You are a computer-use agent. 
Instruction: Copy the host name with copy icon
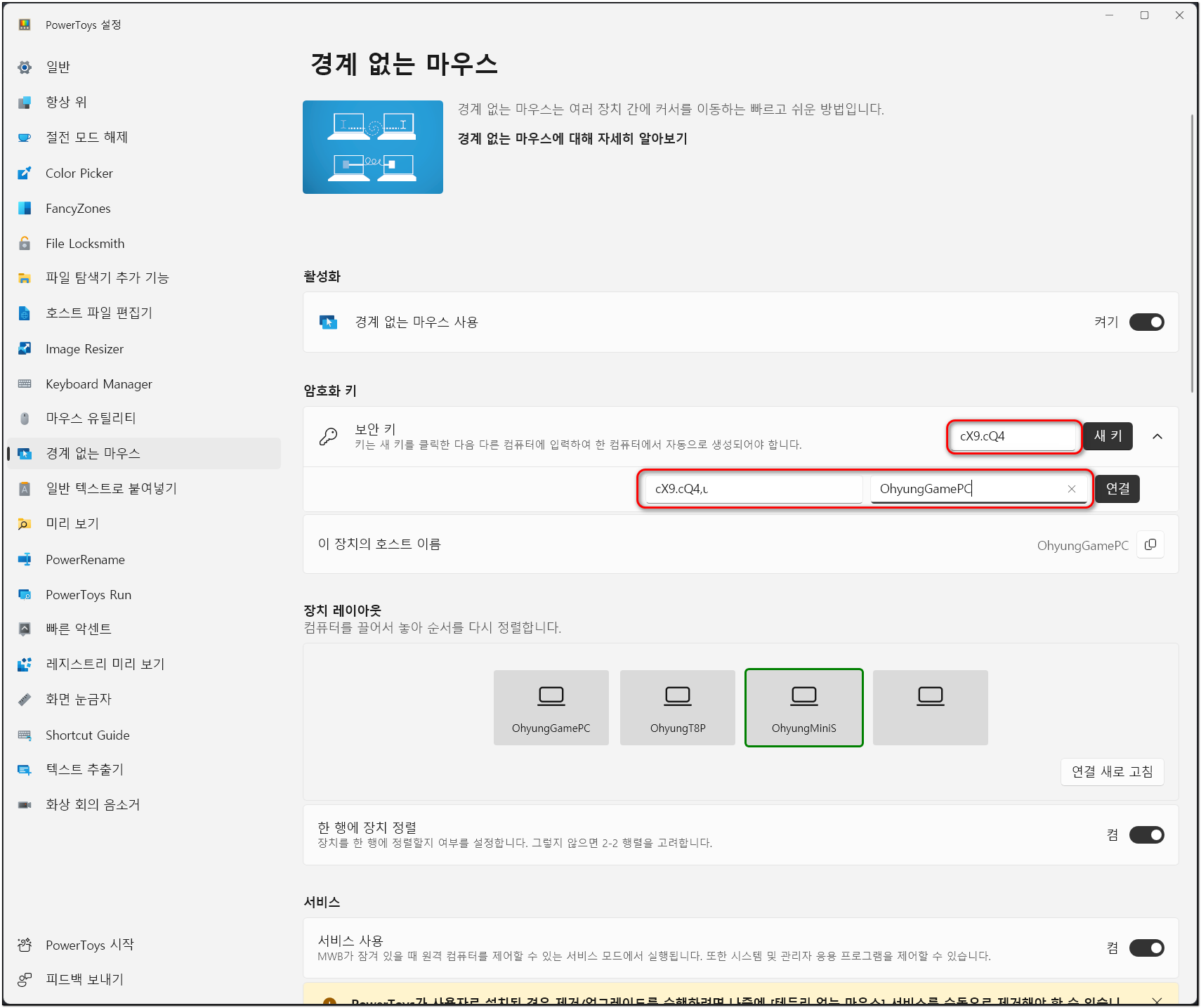click(x=1150, y=544)
